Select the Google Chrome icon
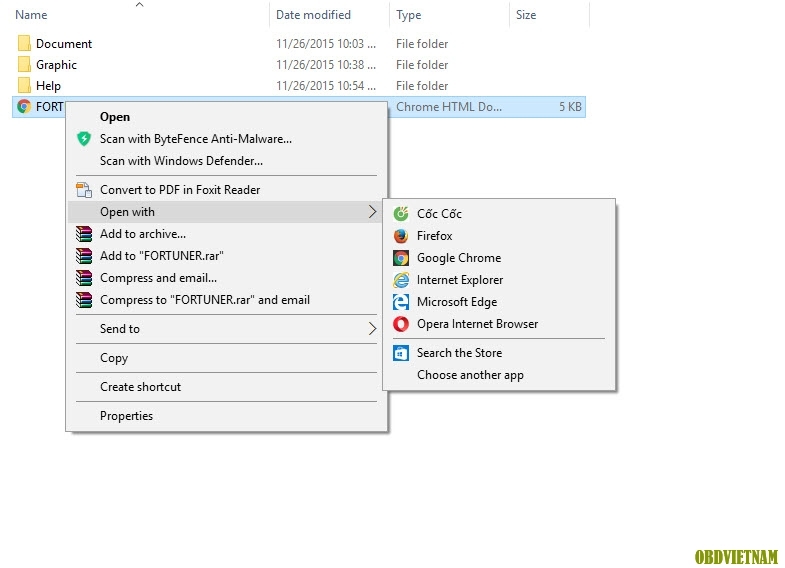The height and width of the screenshot is (568, 785). click(401, 258)
